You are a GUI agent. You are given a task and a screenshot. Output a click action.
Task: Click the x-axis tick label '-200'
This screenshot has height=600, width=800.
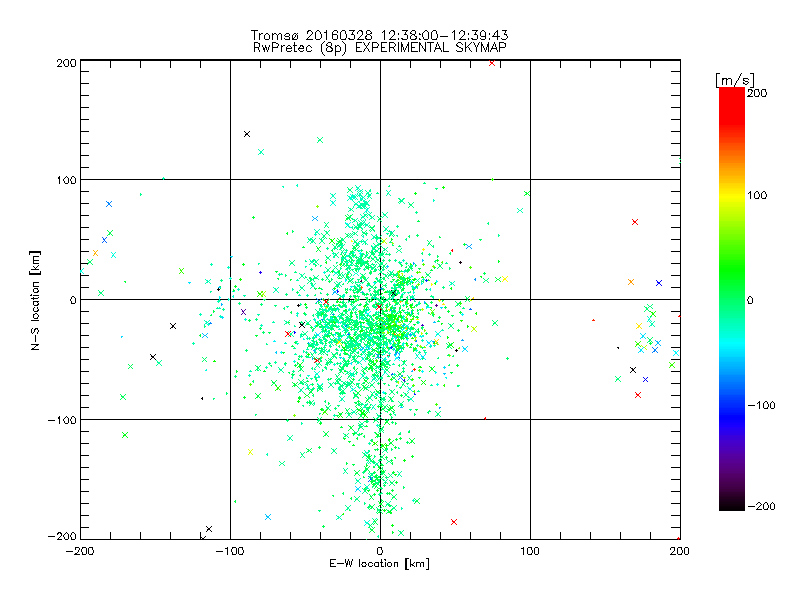[x=80, y=551]
